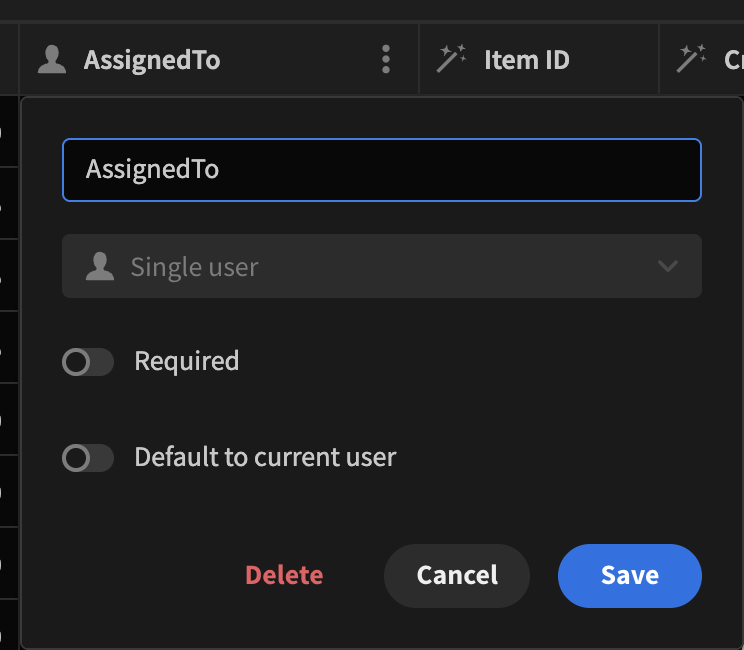
Task: Select the AssignedTo column header title
Action: tap(152, 60)
